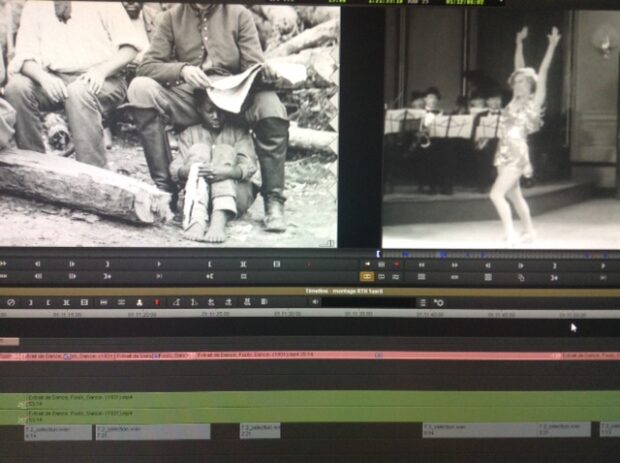Viewport: 620px width, 463px height.
Task: Click icon right of highlighted yellow button
Action: (x=382, y=277)
